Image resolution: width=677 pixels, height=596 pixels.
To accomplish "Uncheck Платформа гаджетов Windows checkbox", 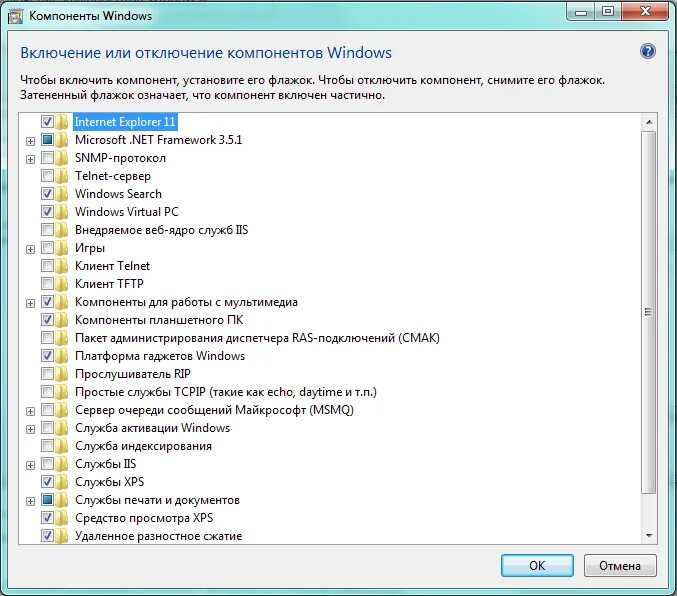I will 47,356.
